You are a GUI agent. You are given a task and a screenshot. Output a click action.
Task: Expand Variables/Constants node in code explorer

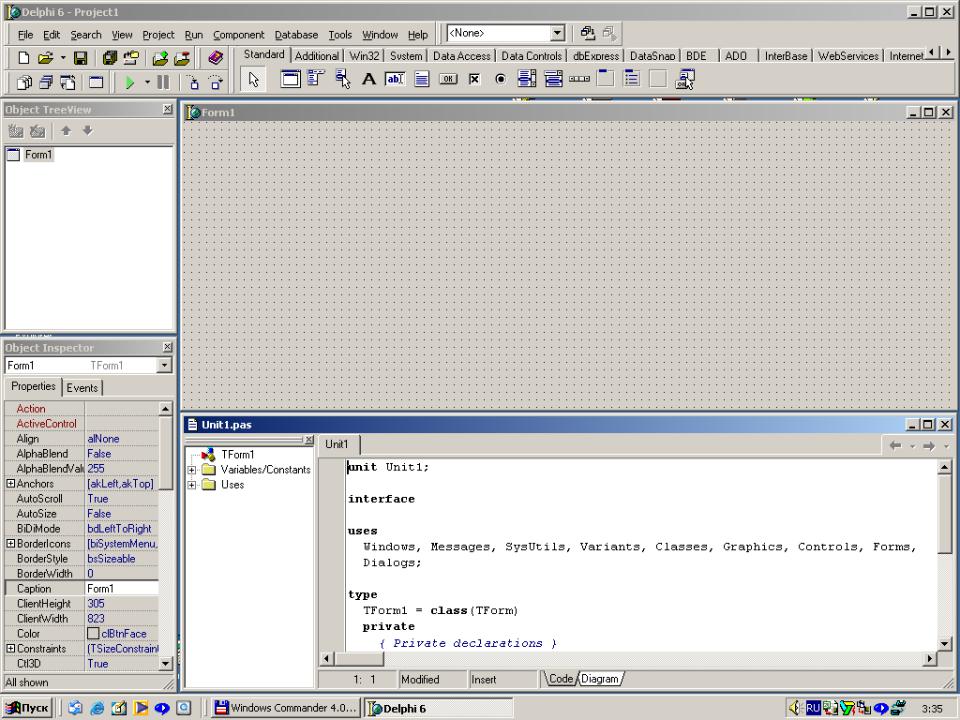tap(192, 470)
